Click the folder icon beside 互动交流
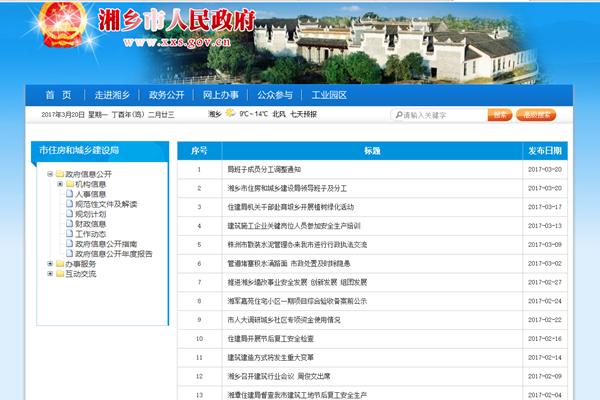The width and height of the screenshot is (600, 400). coord(60,274)
